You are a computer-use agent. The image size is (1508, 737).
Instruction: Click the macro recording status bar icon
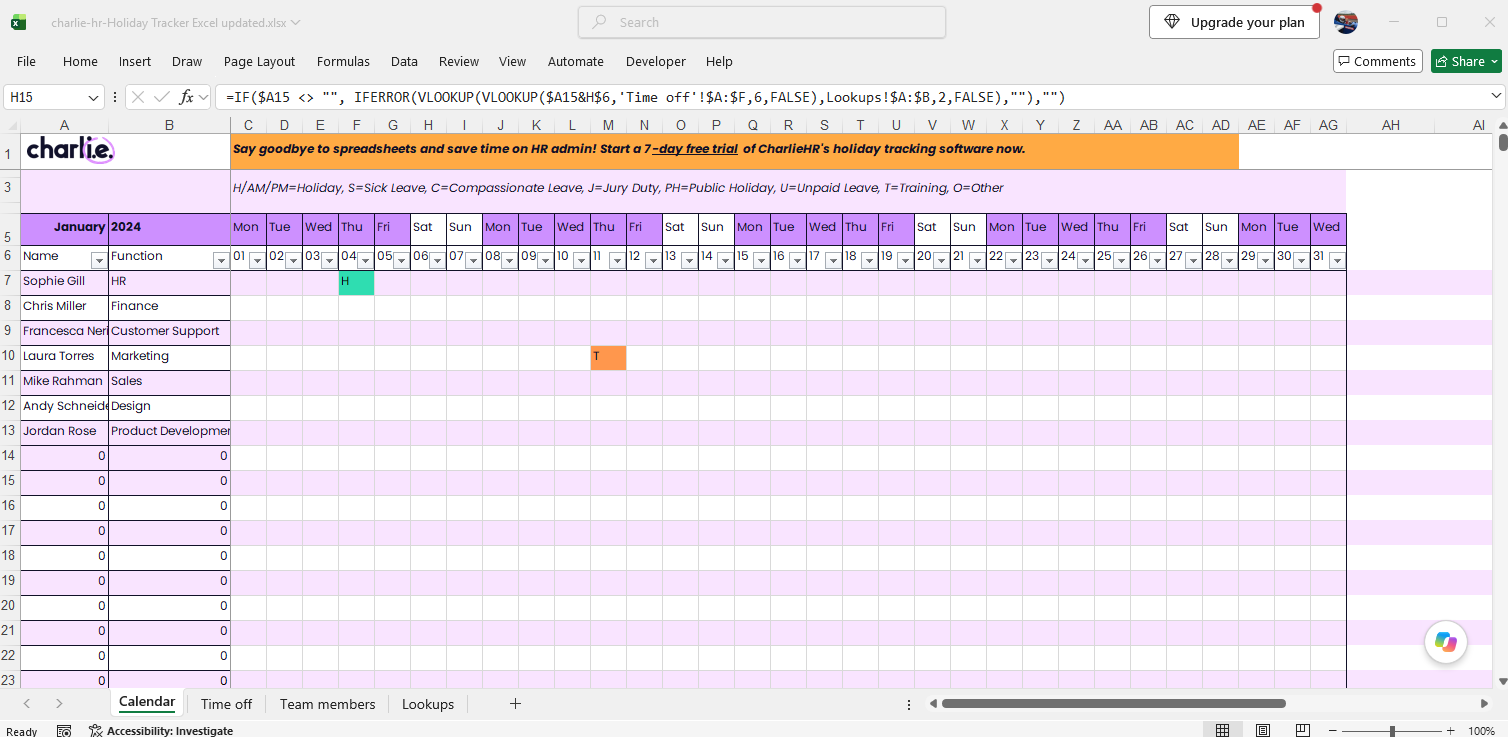pyautogui.click(x=64, y=731)
